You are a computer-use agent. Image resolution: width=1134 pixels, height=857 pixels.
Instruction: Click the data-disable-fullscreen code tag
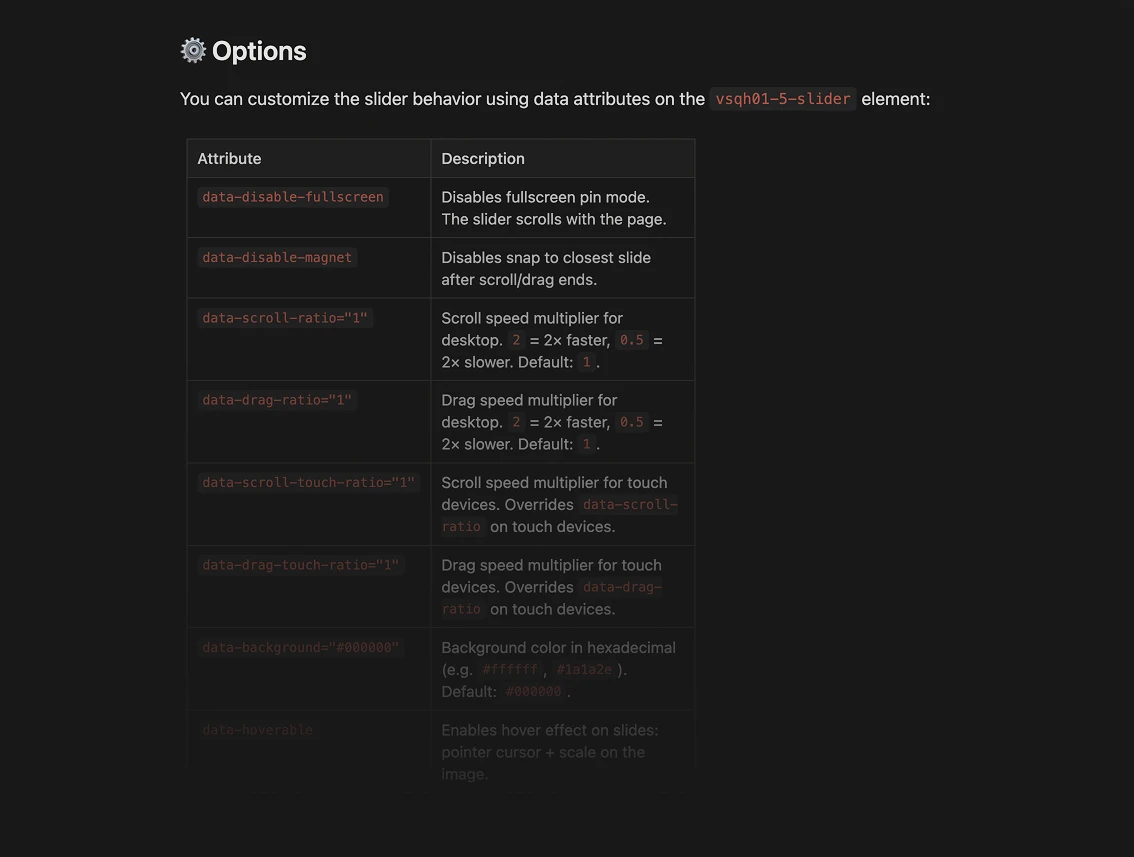pyautogui.click(x=293, y=197)
